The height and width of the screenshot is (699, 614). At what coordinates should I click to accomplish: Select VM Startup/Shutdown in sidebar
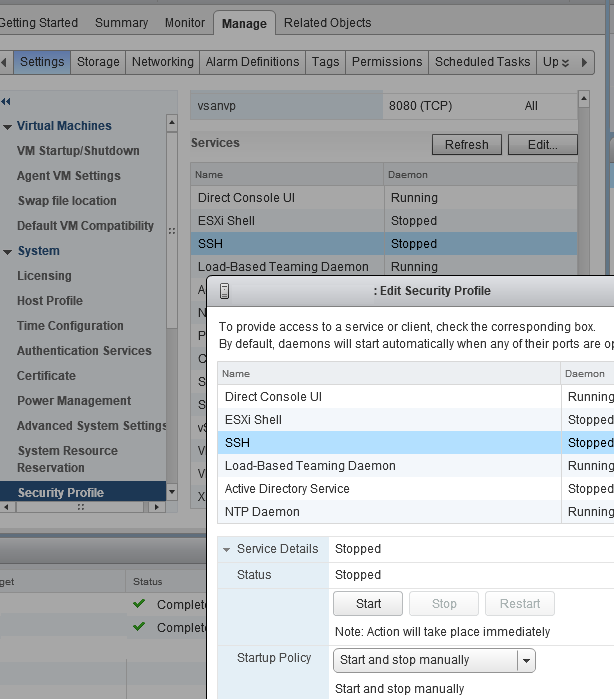coord(78,151)
